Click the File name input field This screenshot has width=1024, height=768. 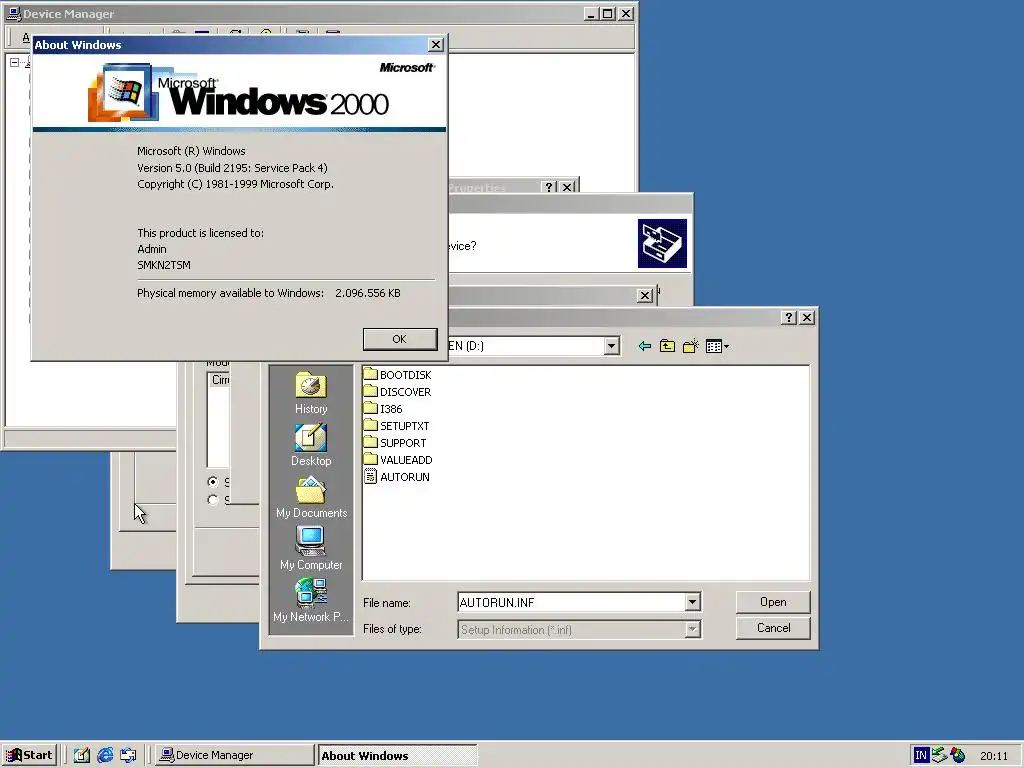(x=571, y=602)
